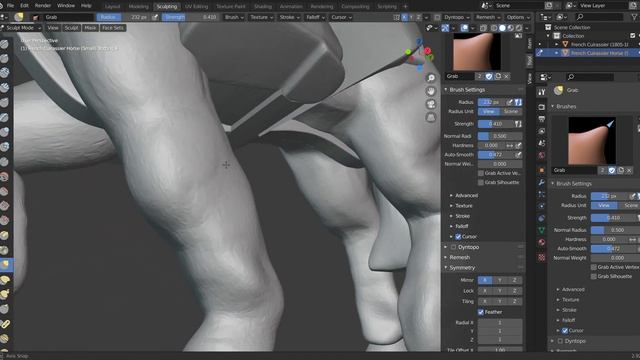This screenshot has width=640, height=360.
Task: Open Mask menu in viewport header
Action: point(90,28)
